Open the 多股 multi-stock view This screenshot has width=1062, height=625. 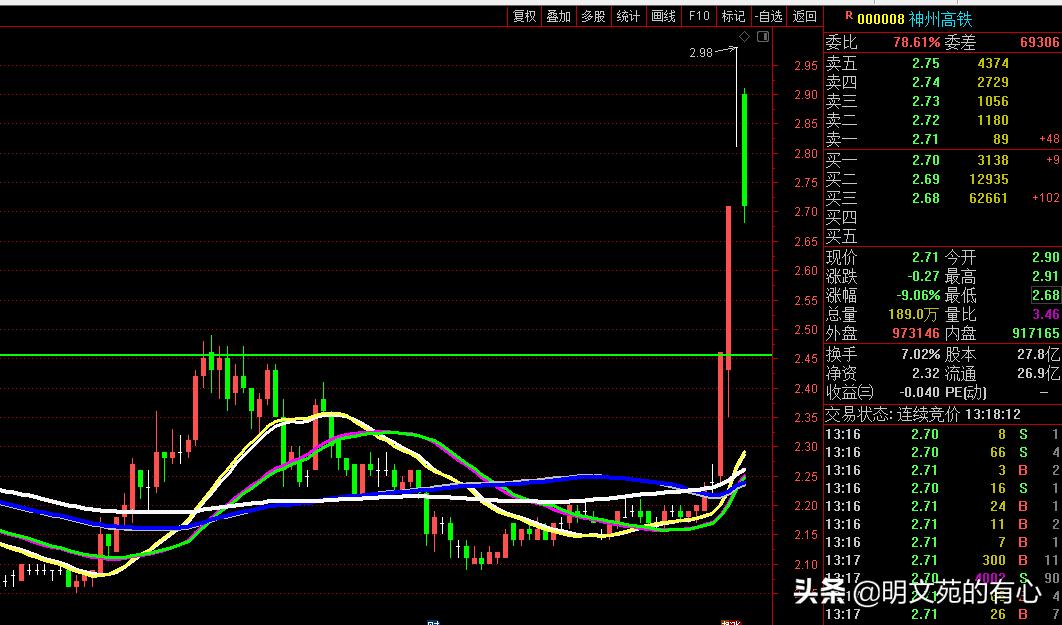[x=593, y=16]
